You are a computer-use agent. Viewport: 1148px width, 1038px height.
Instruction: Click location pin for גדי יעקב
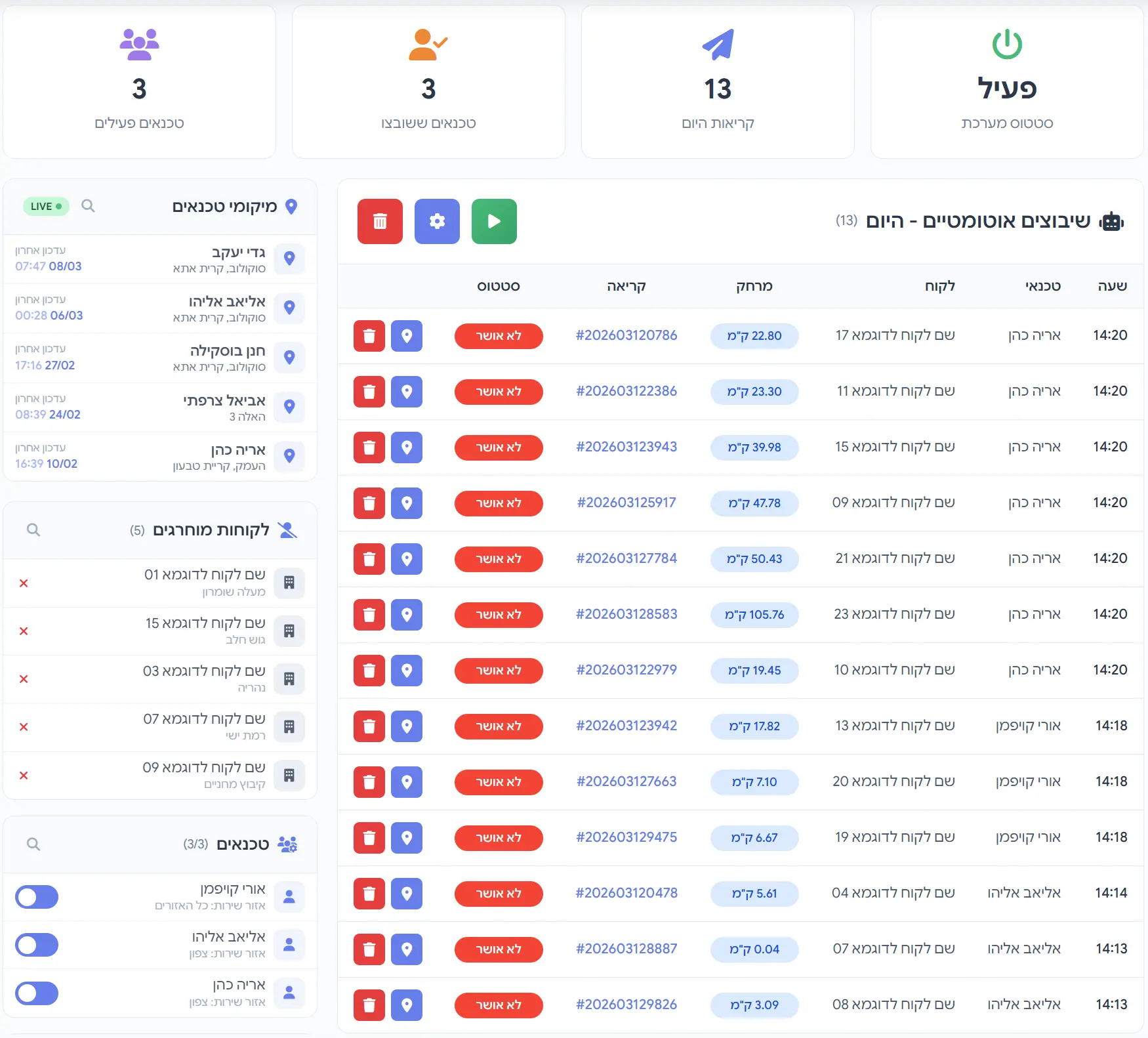tap(289, 259)
